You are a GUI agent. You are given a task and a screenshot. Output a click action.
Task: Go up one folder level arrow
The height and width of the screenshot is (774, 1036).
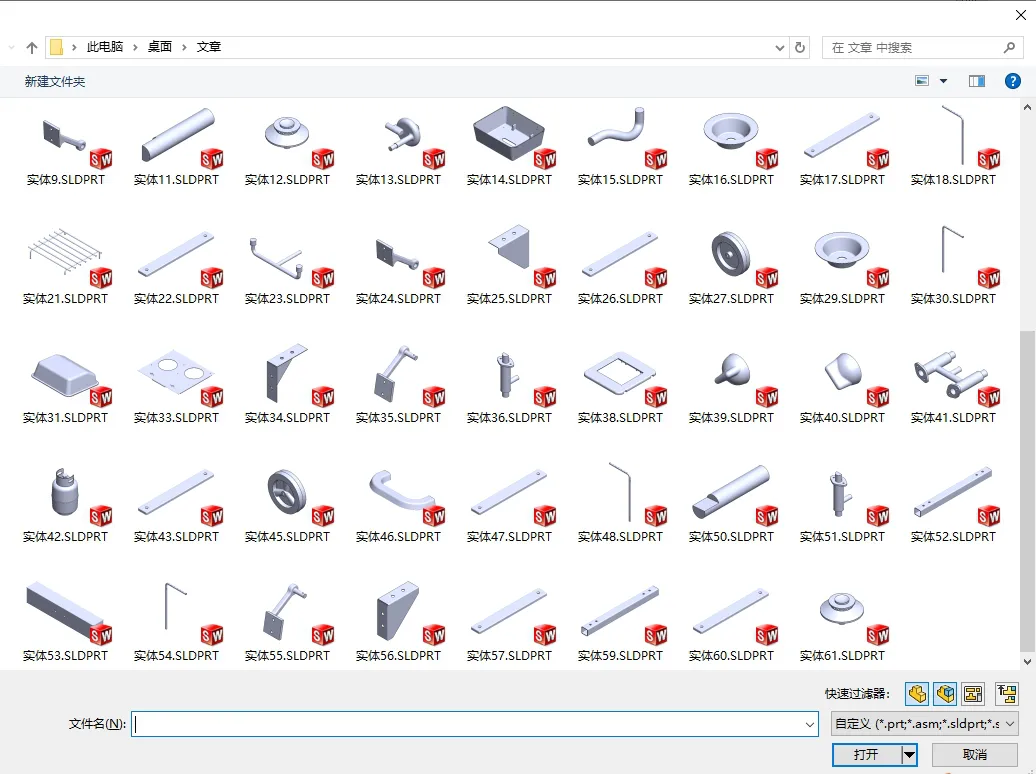32,47
